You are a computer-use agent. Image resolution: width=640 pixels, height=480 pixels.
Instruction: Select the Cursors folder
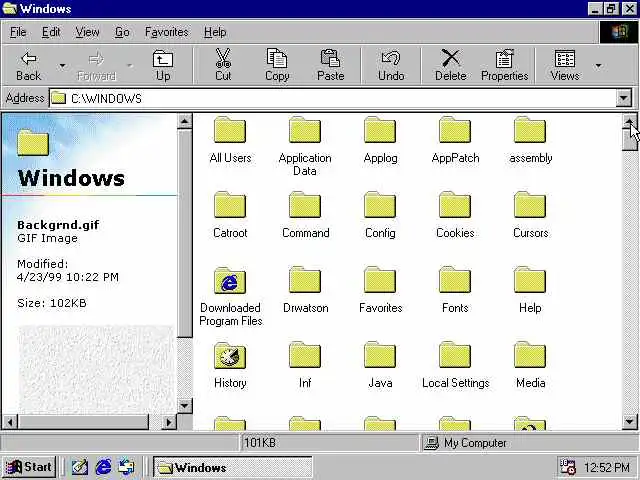point(530,215)
